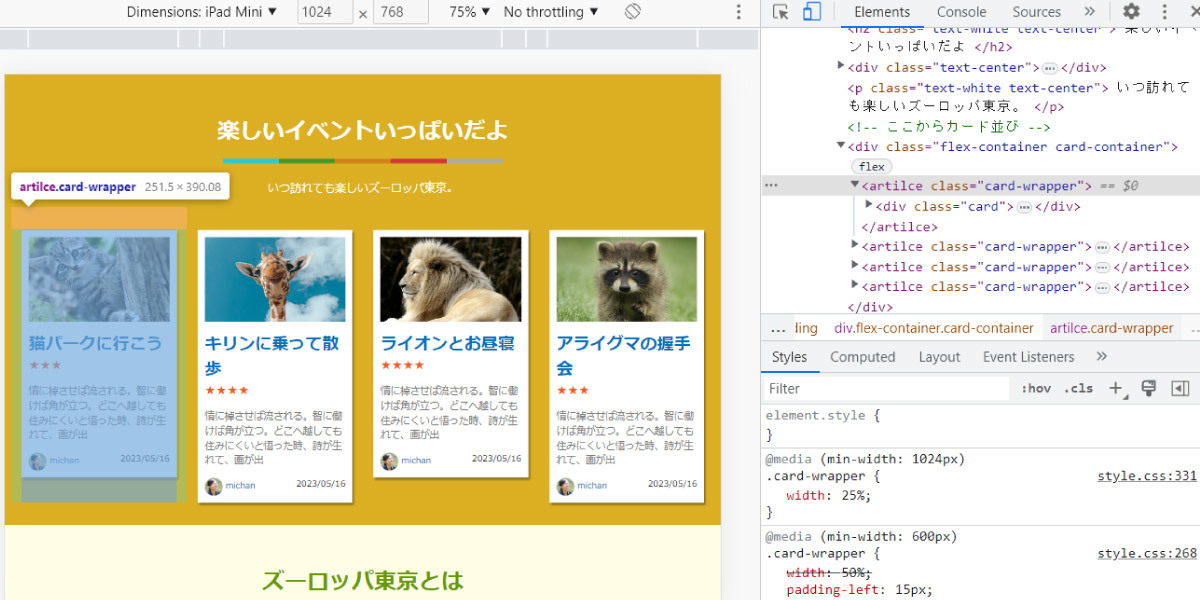Open actions dots beside selected artilce row

(771, 186)
